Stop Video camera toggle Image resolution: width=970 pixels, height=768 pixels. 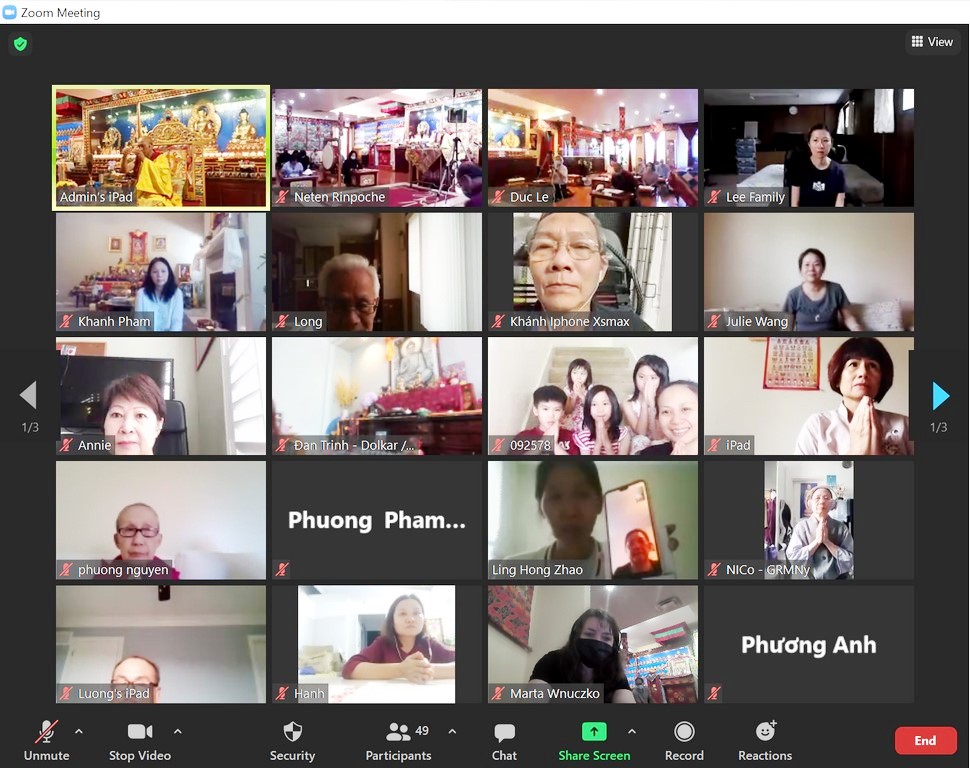coord(140,741)
